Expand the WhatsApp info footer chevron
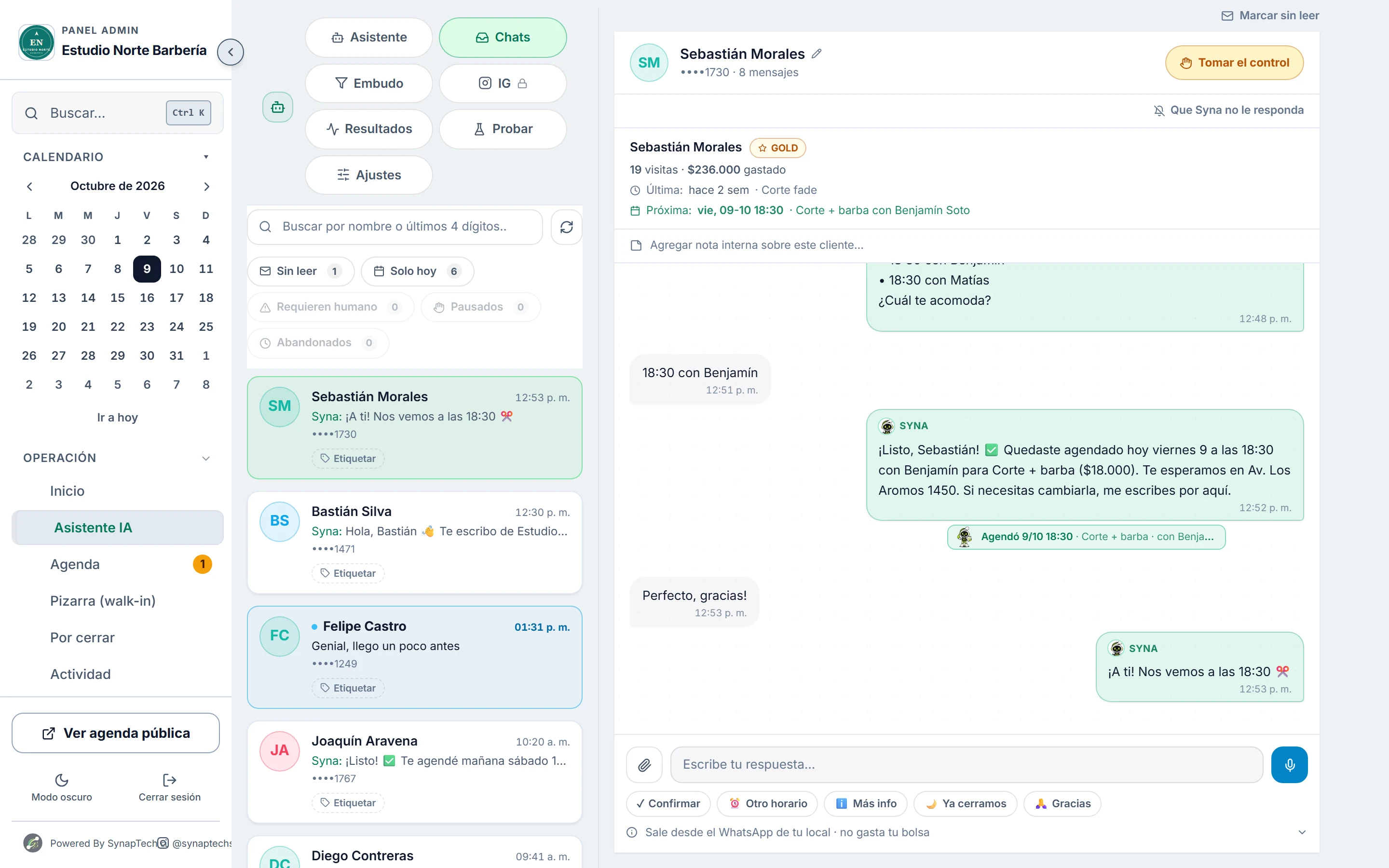The image size is (1389, 868). [1302, 832]
